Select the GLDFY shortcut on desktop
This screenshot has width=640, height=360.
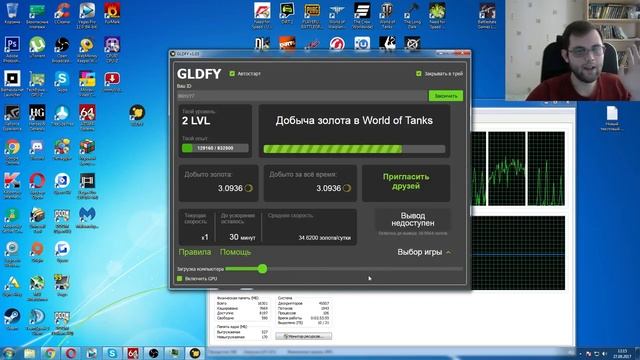[137, 115]
